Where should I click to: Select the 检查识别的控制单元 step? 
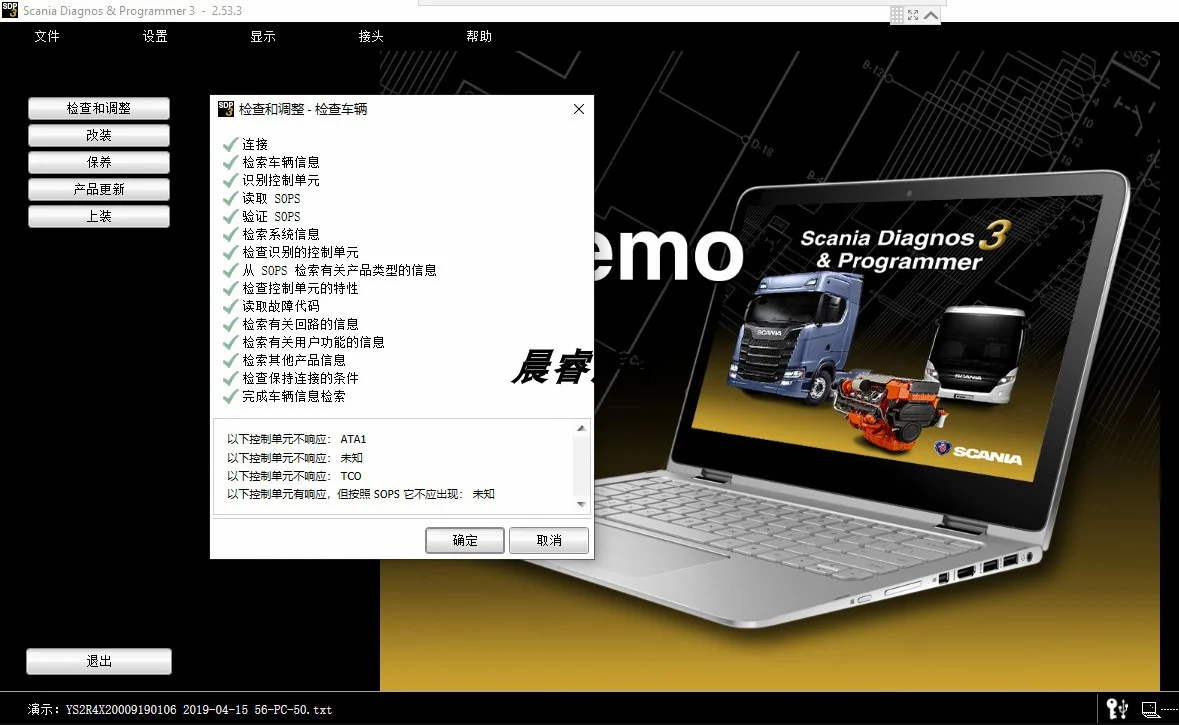point(300,252)
